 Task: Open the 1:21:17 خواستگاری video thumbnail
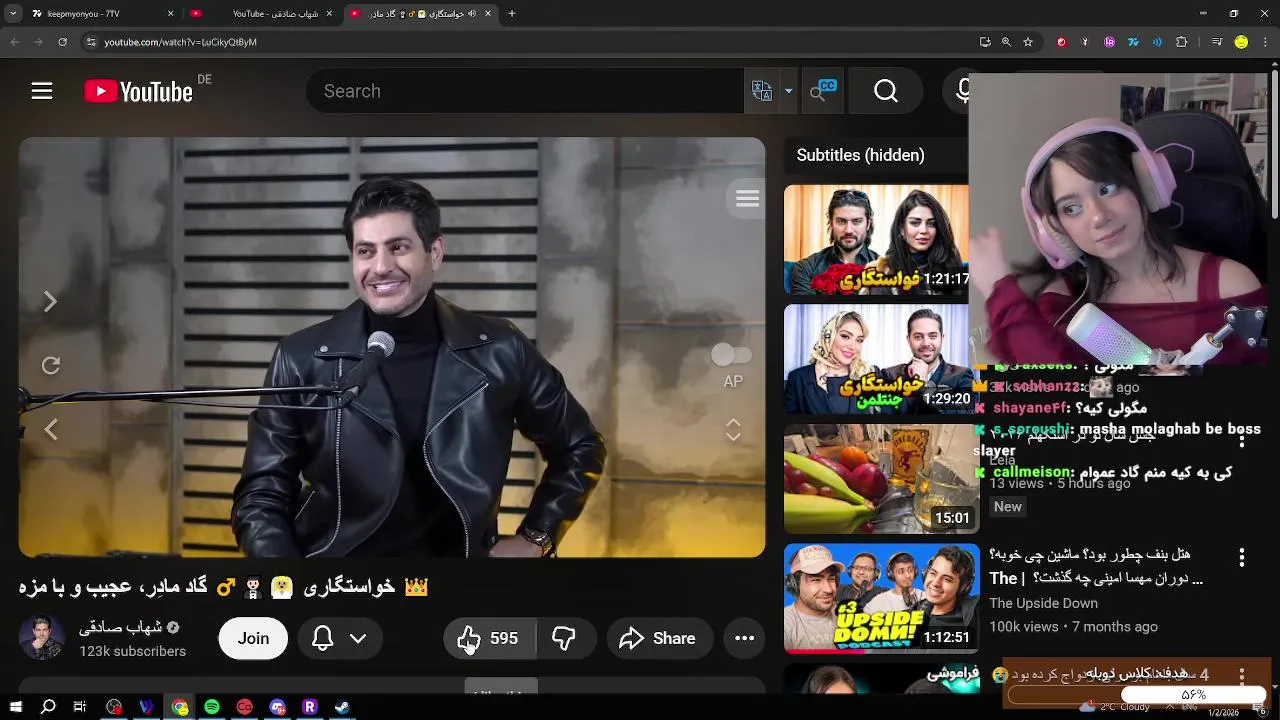point(877,239)
